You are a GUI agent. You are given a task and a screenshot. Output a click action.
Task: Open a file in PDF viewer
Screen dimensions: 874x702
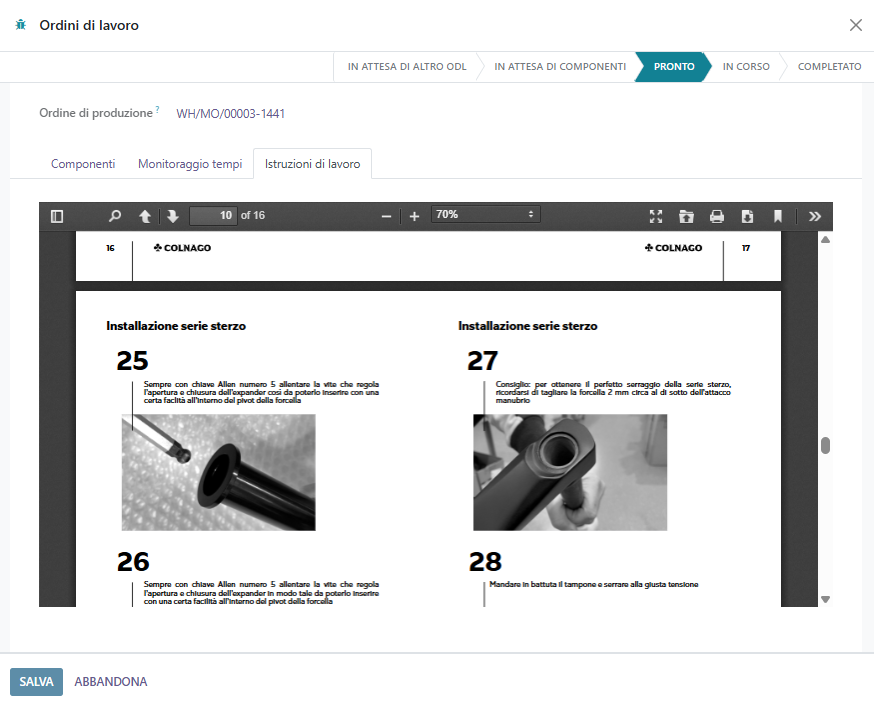coord(686,216)
